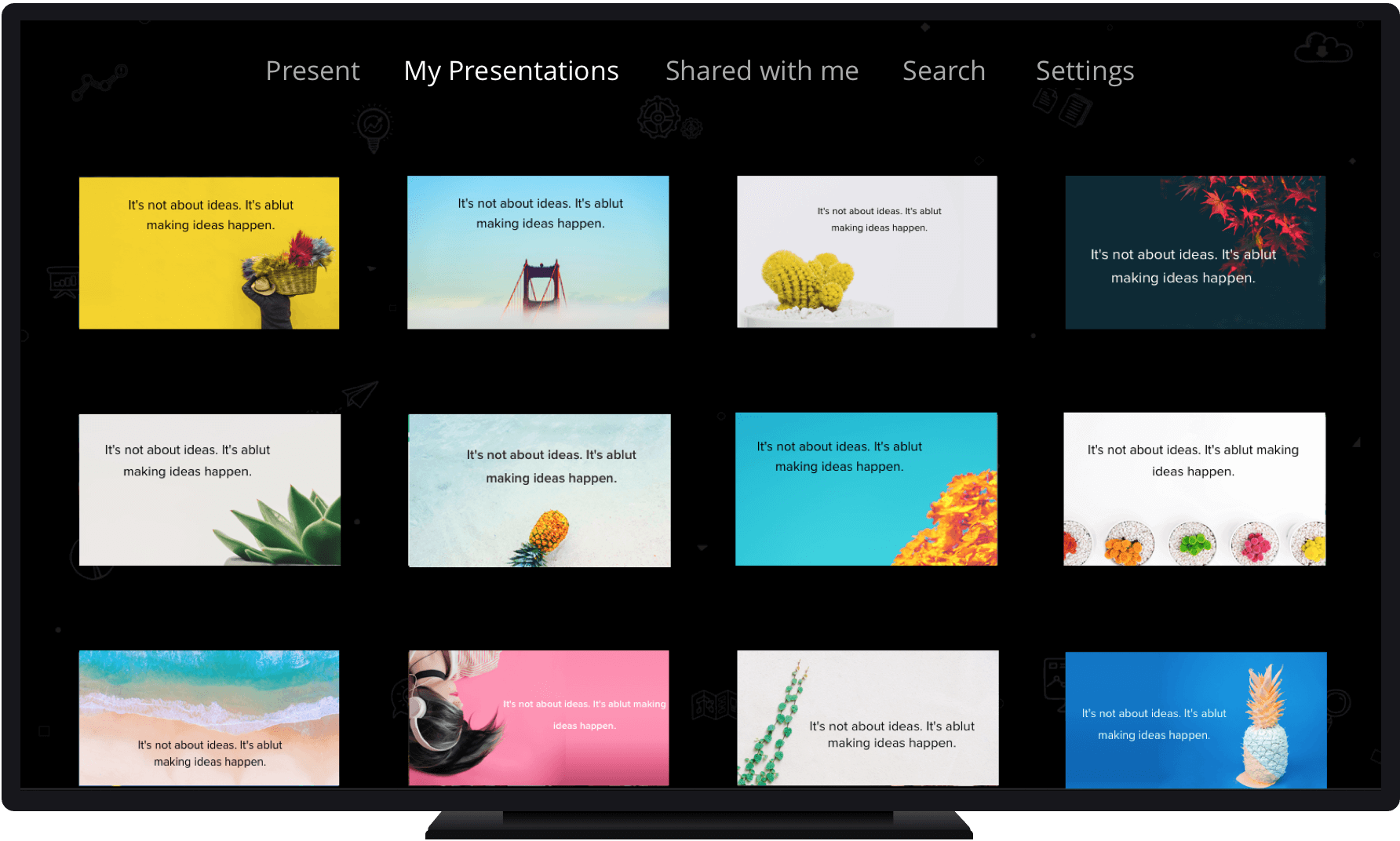Open the pineapple on sand presentation
Viewport: 1400px width, 841px height.
pyautogui.click(x=539, y=490)
